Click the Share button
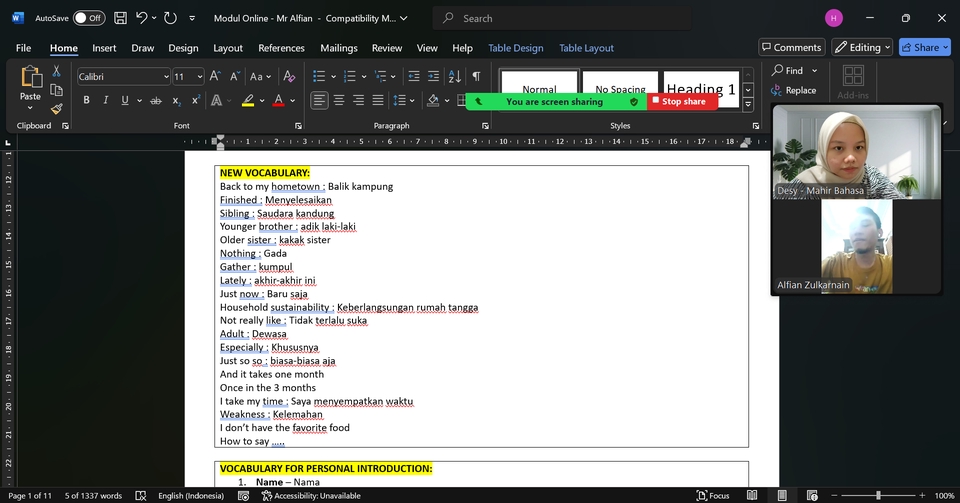Screen dimensions: 960x503 click(x=924, y=47)
